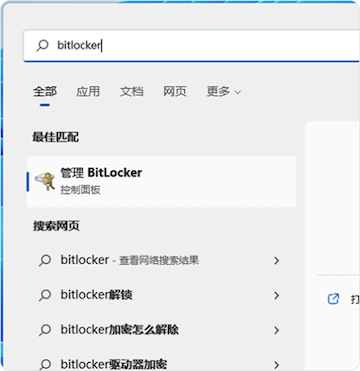Expand the 更多 dropdown filter

coord(223,91)
